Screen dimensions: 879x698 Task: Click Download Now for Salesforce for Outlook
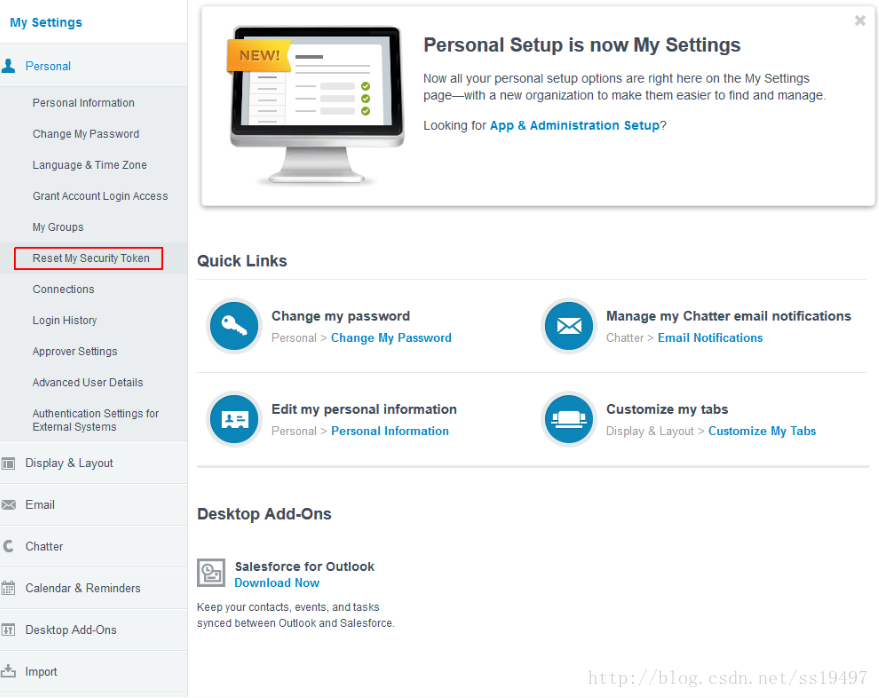(277, 583)
